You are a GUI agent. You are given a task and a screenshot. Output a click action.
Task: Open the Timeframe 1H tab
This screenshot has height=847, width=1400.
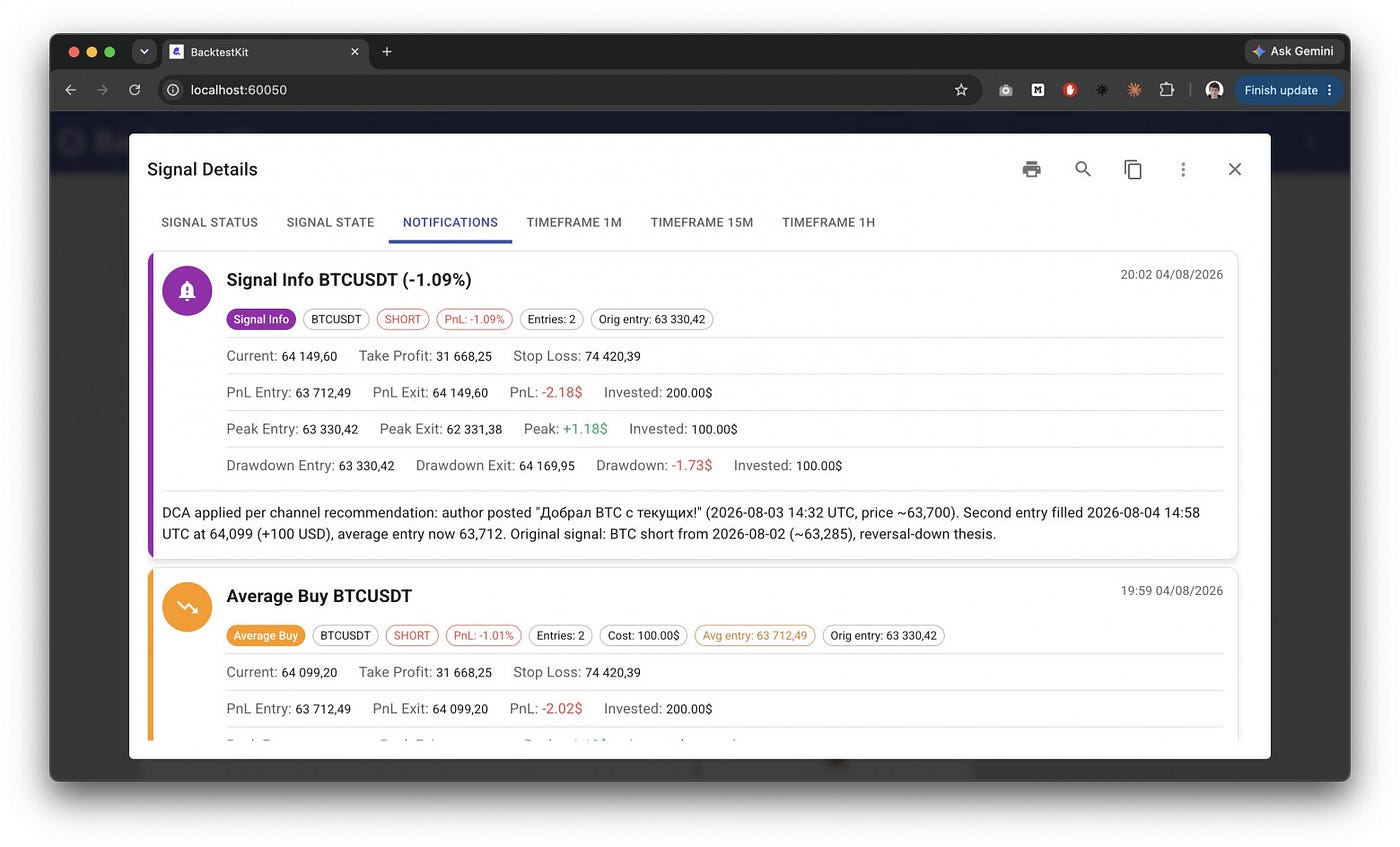[x=828, y=222]
